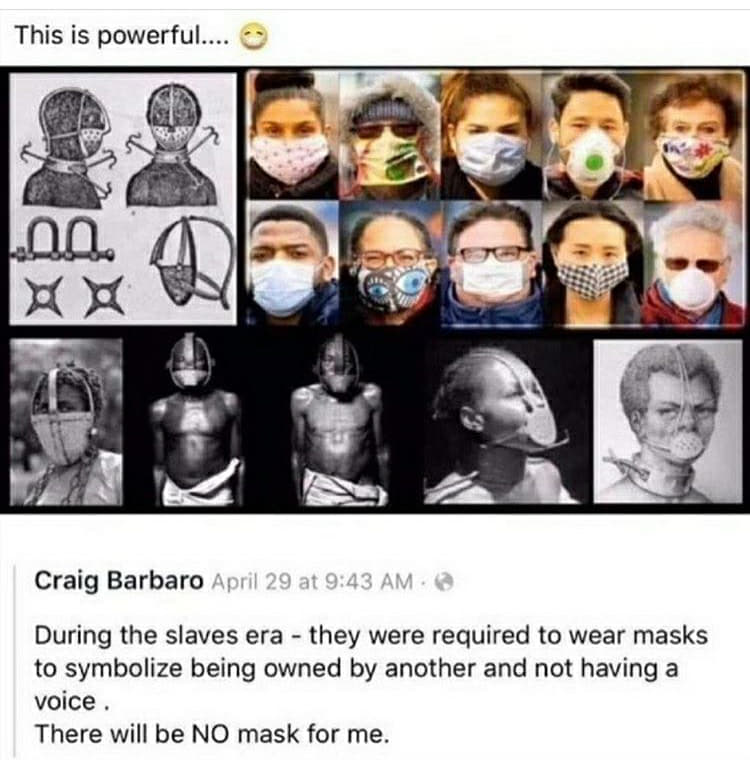Viewport: 750px width, 760px height.
Task: Open the pencil sketch with perforated mouth mask
Action: [668, 422]
